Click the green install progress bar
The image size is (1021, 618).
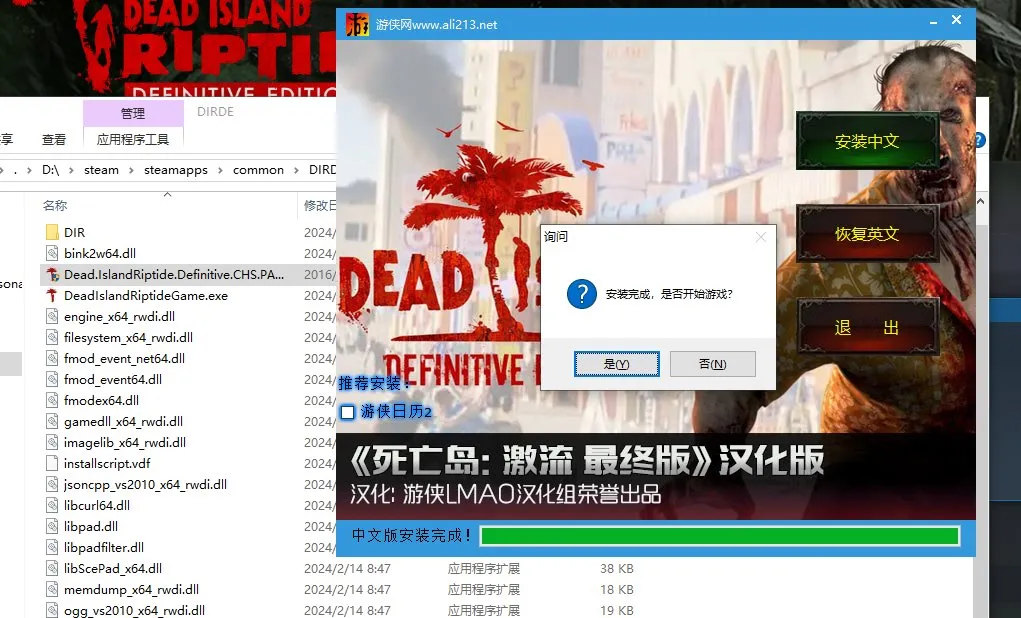click(x=720, y=536)
